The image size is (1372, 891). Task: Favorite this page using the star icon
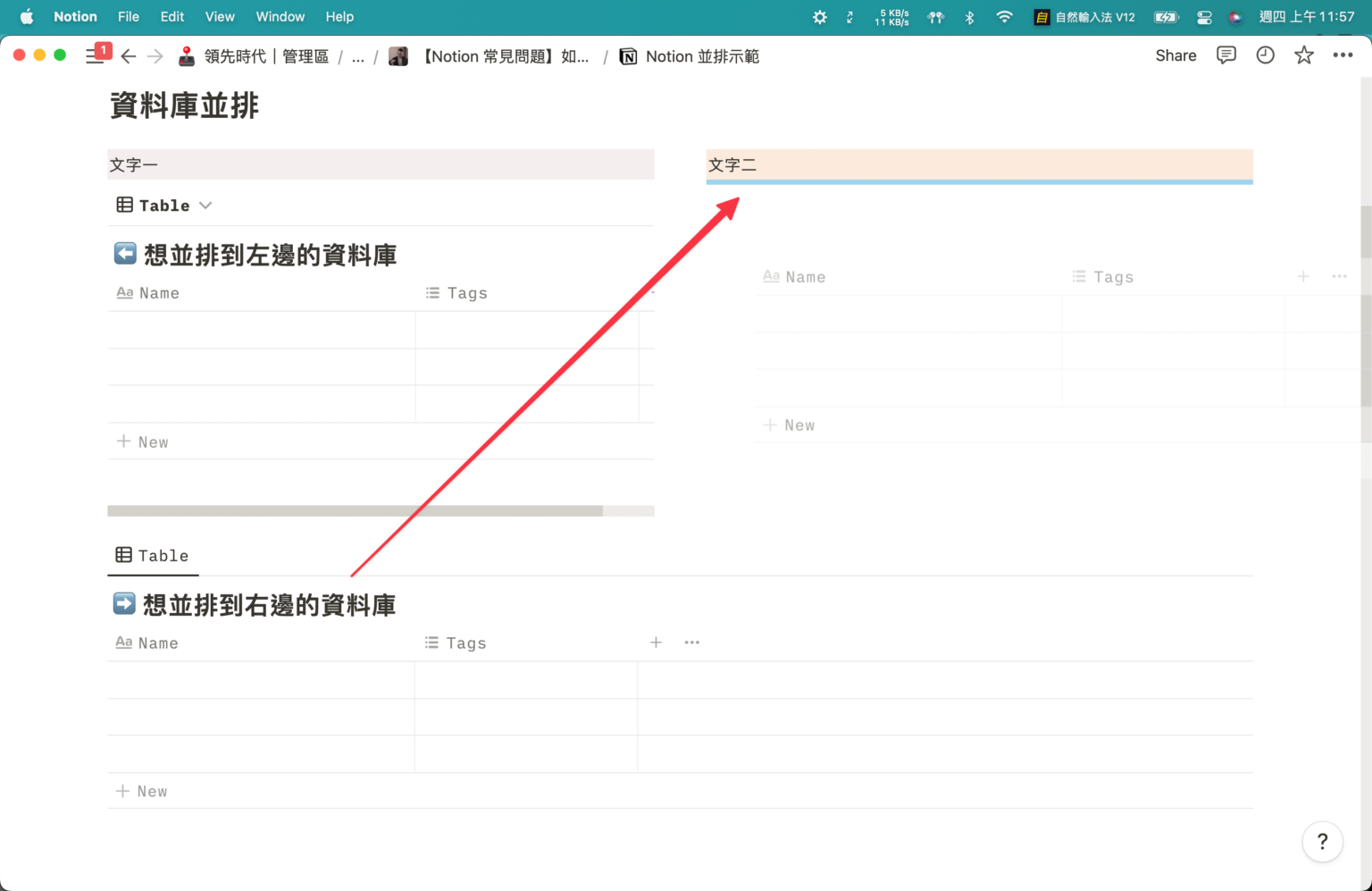coord(1304,55)
